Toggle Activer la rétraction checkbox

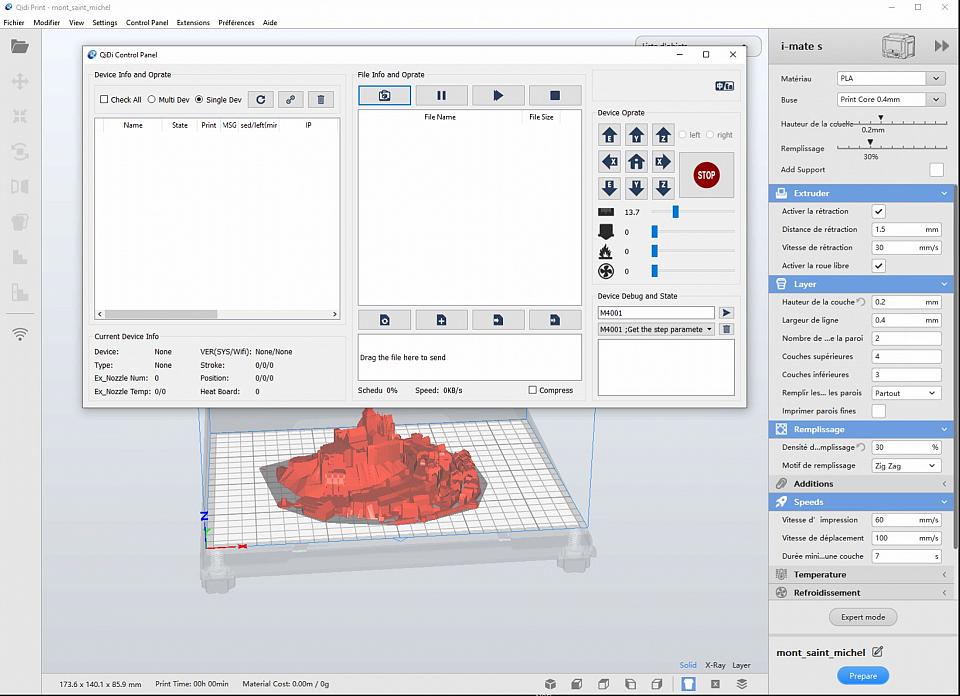[x=879, y=211]
